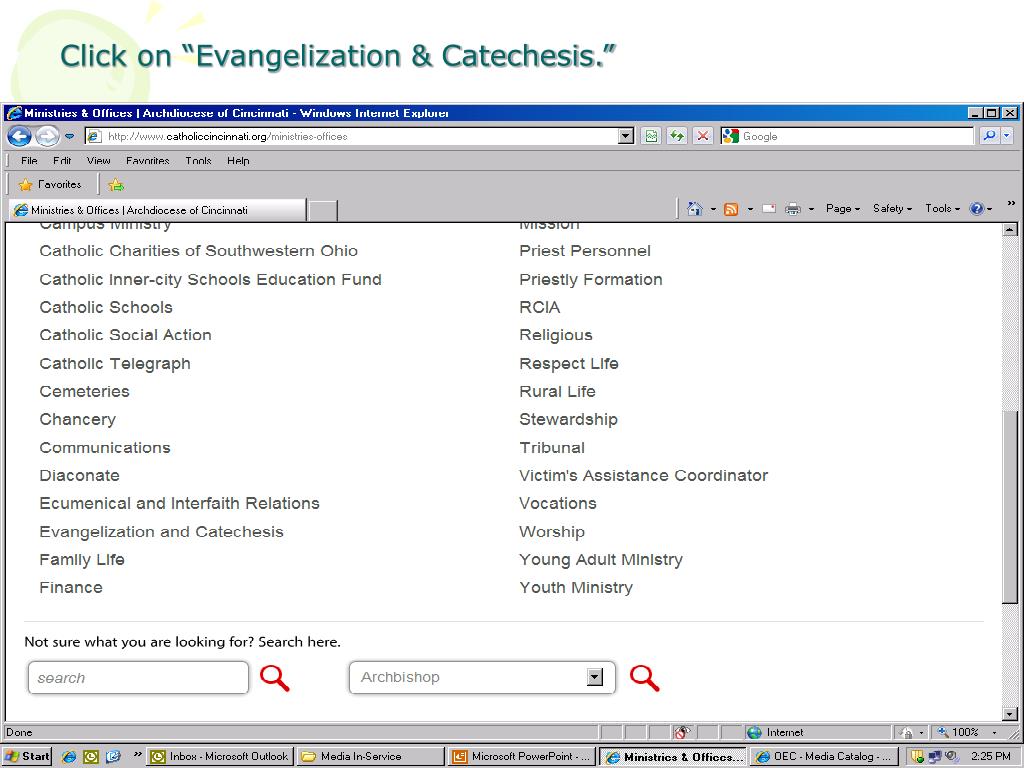1024x768 pixels.
Task: Click the 2:25 PM system clock
Action: (991, 756)
